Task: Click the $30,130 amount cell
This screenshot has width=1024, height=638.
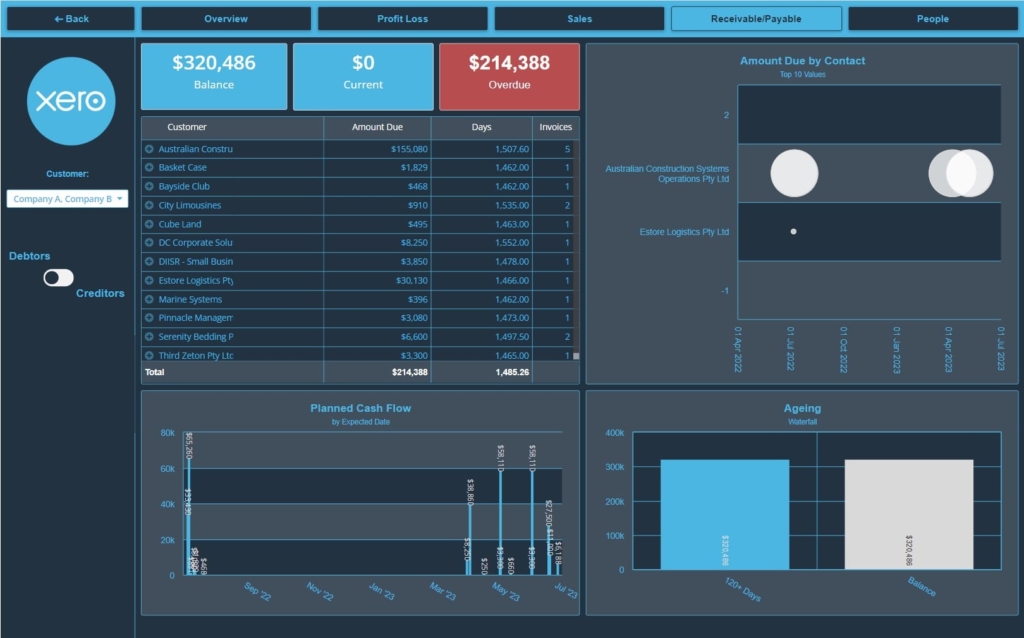Action: click(x=411, y=280)
